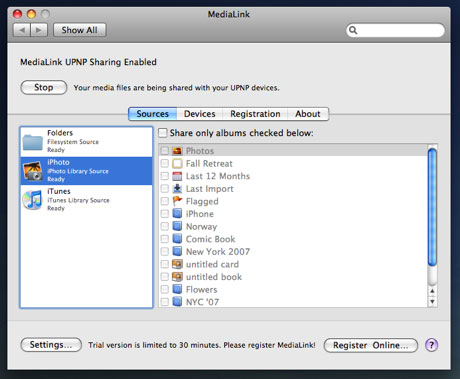This screenshot has width=460, height=379.
Task: Click the Norway album name
Action: [201, 227]
